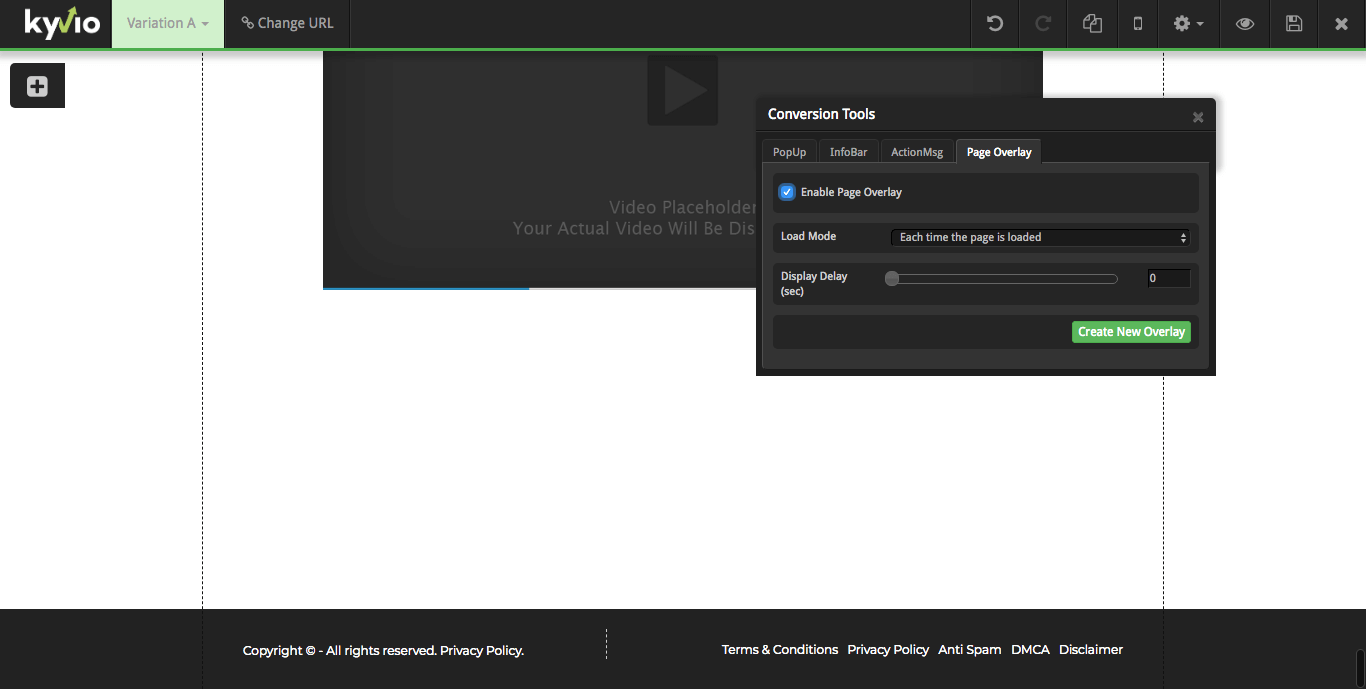The height and width of the screenshot is (689, 1366).
Task: Click the Conversion Tools panel title
Action: 821,114
